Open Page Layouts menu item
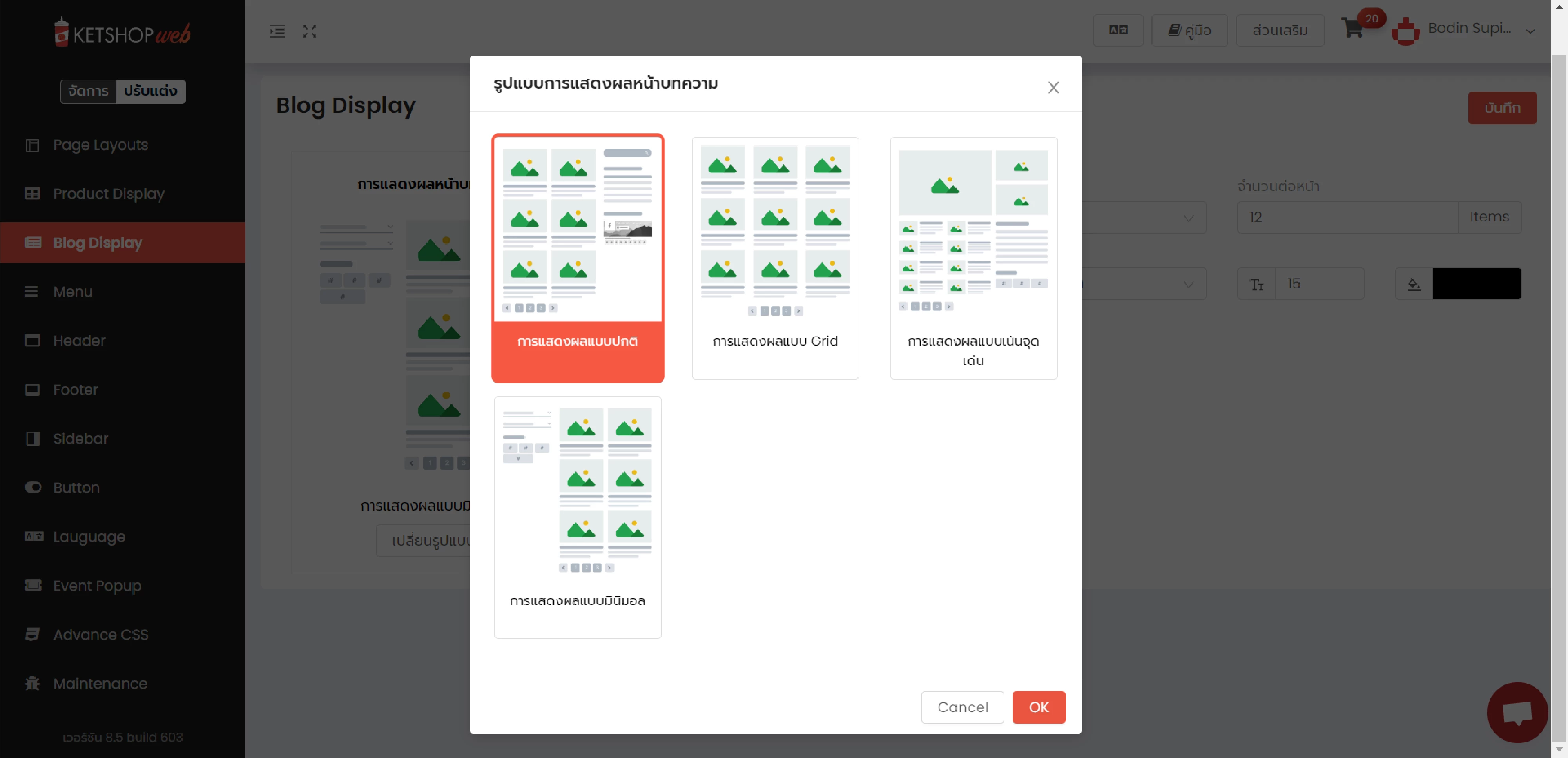 click(122, 145)
